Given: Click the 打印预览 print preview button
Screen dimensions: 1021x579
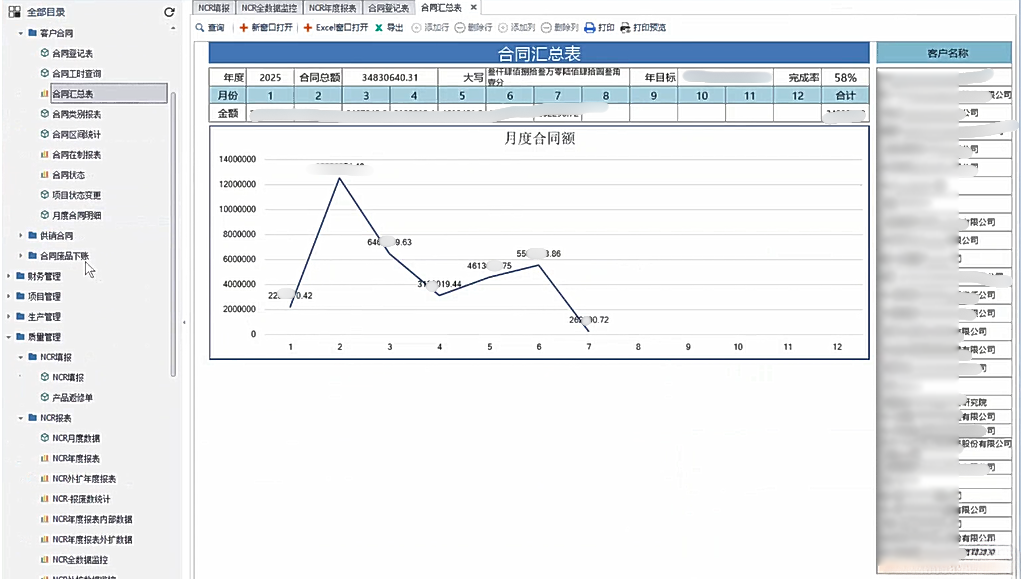Looking at the screenshot, I should coord(643,27).
